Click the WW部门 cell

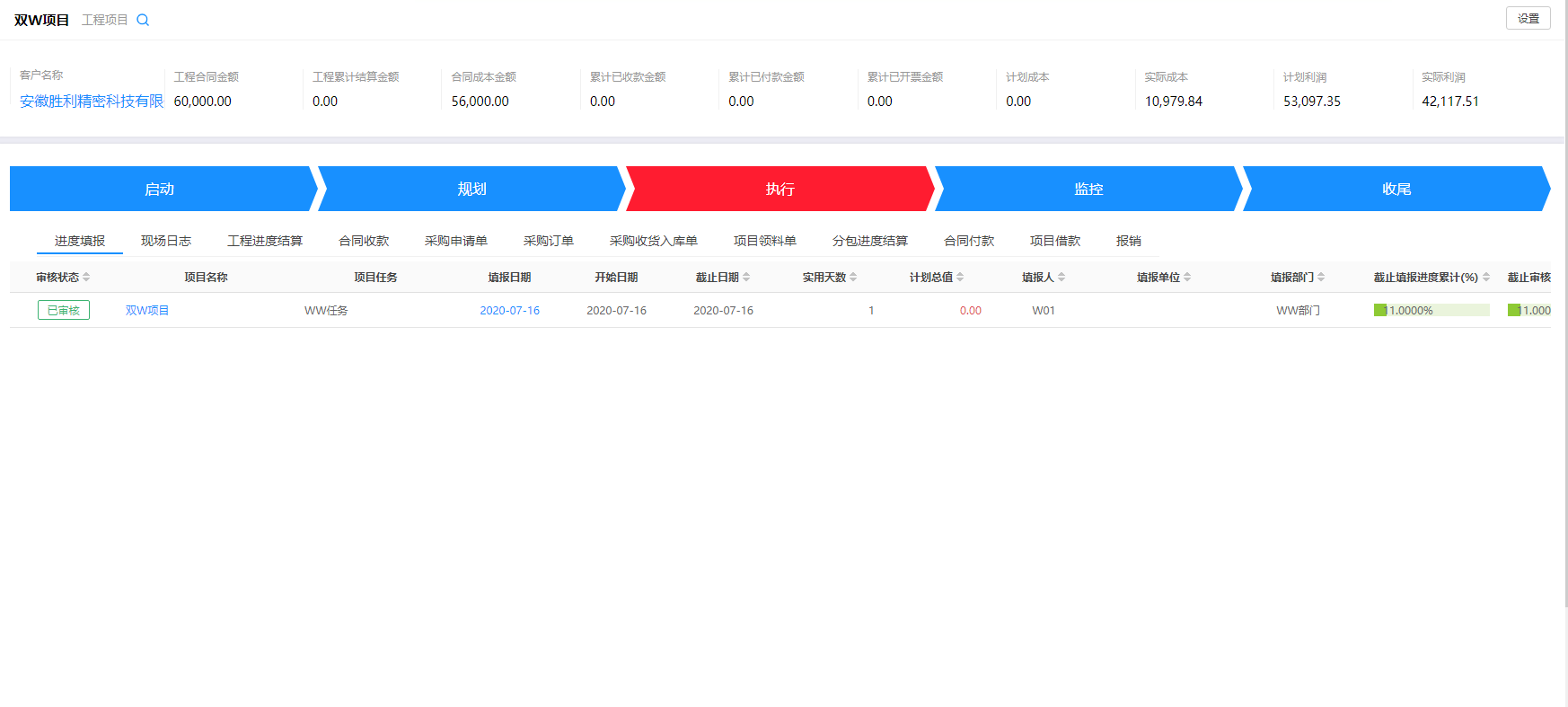[1299, 310]
